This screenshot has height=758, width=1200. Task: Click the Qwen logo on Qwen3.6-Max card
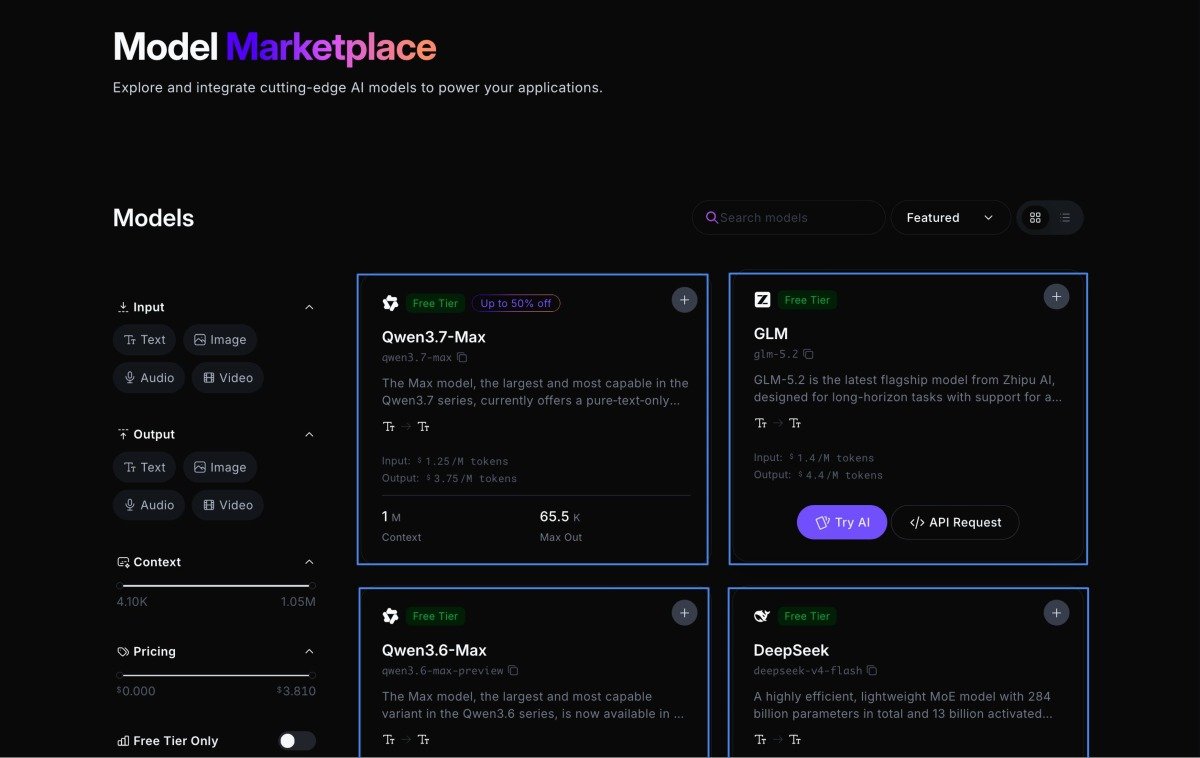point(390,616)
